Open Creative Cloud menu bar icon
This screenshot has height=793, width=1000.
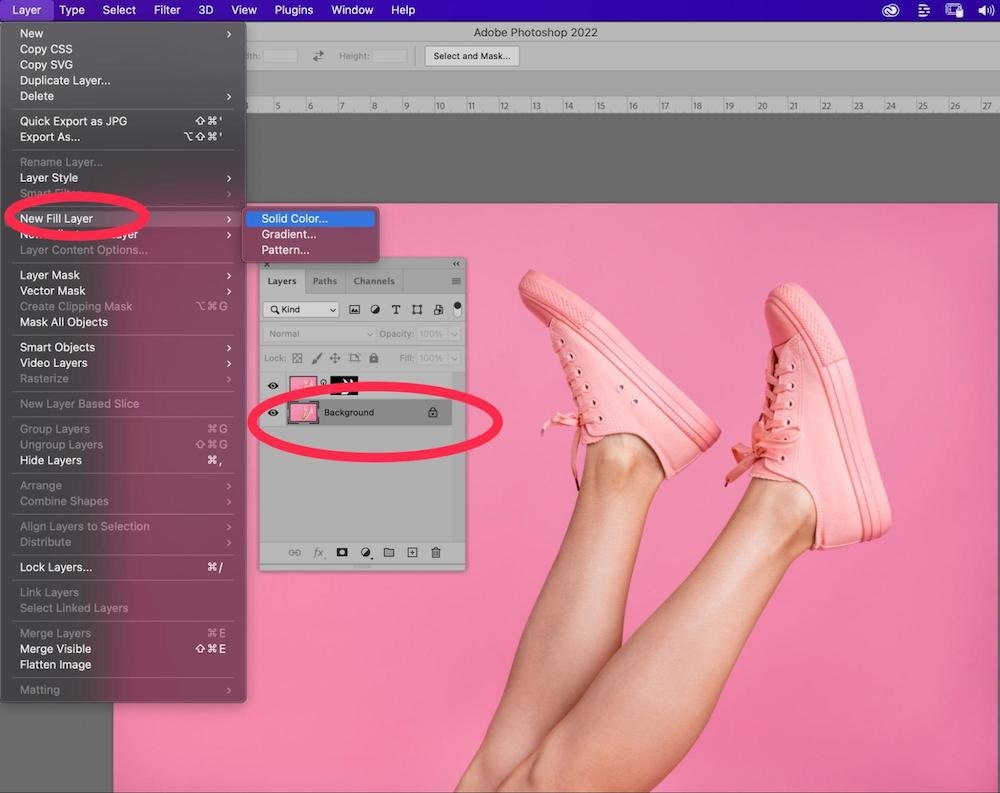click(891, 10)
